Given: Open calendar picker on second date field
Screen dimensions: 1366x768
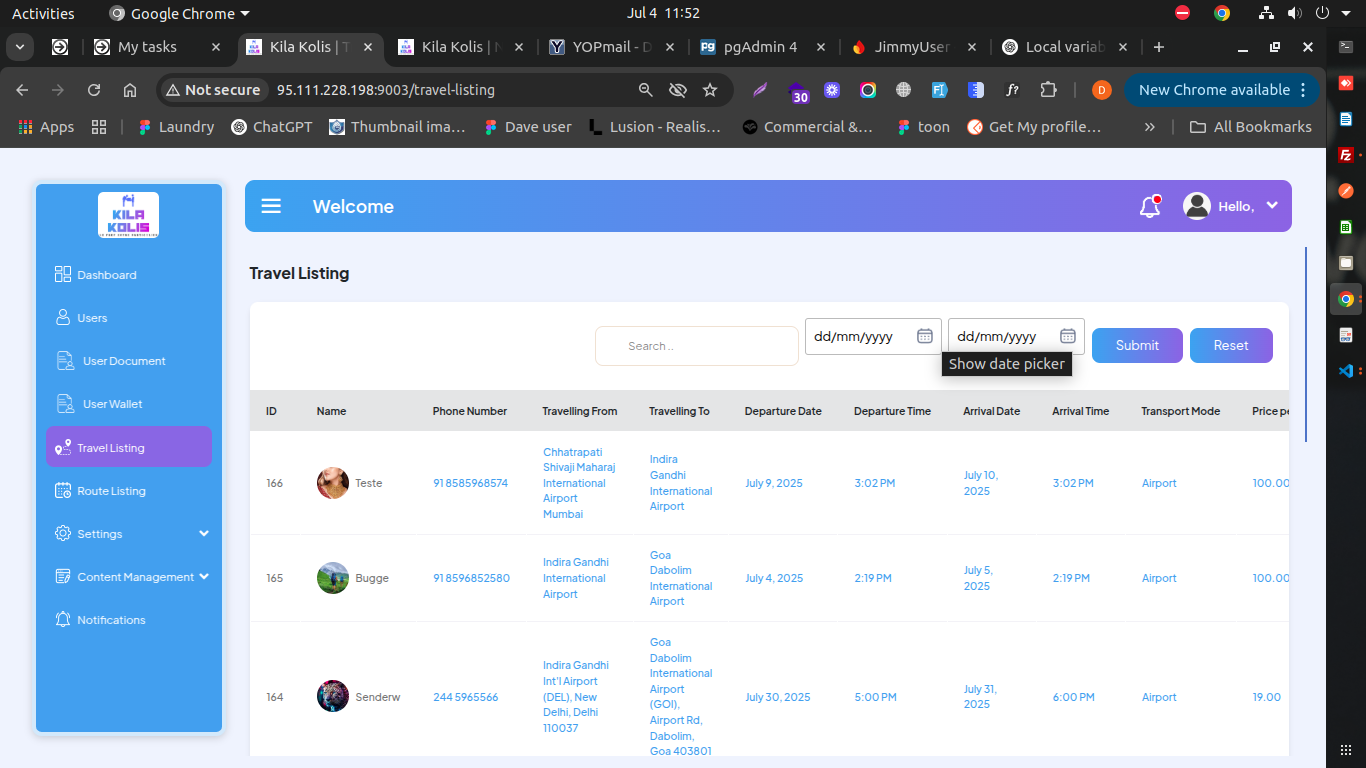Looking at the screenshot, I should [x=1067, y=336].
